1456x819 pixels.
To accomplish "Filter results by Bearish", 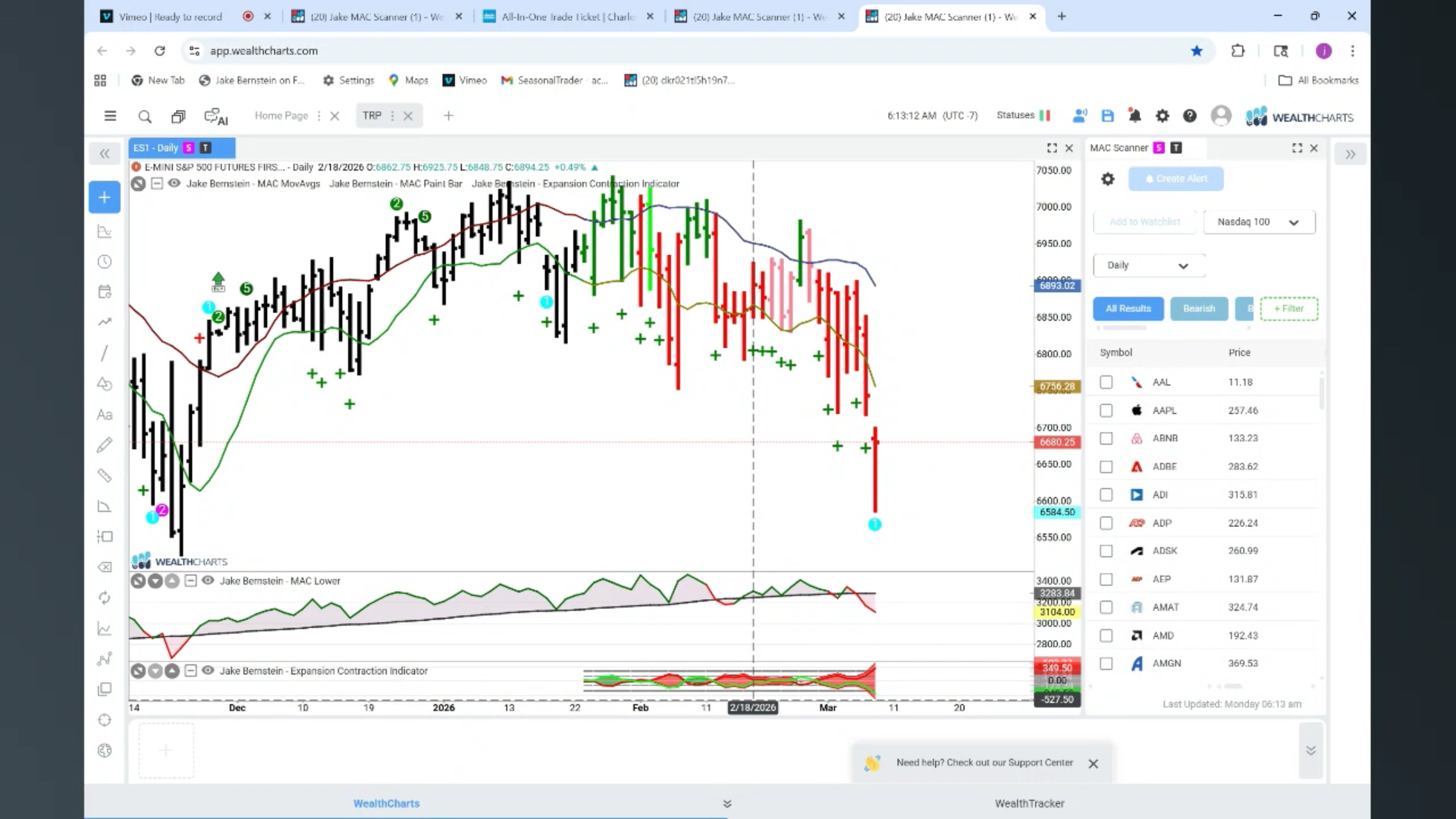I will [1199, 309].
